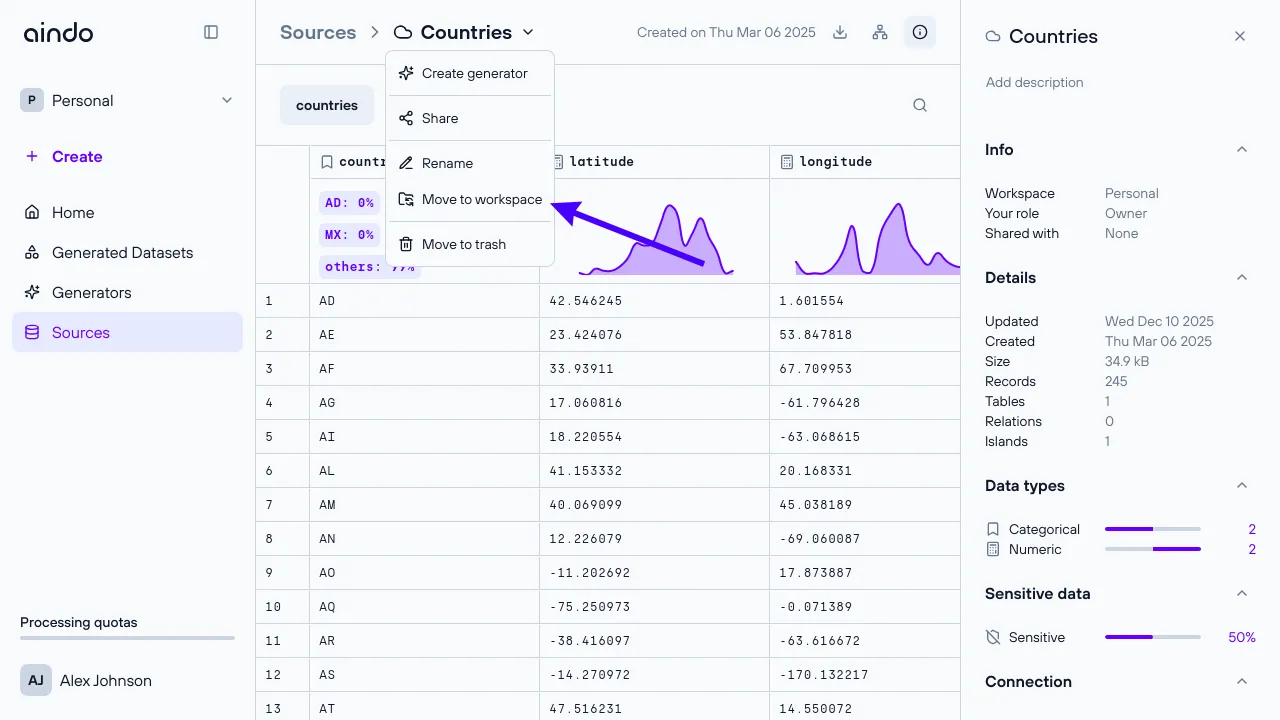Screen dimensions: 1280x720
Task: Click the Sensitive data percentage bar
Action: coord(1152,637)
